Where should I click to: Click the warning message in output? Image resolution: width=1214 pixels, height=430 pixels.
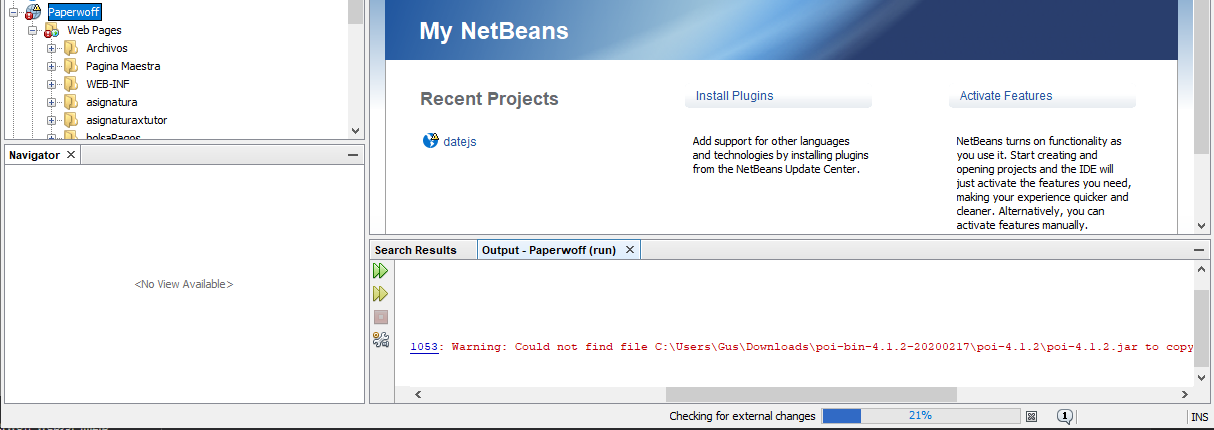(x=823, y=347)
